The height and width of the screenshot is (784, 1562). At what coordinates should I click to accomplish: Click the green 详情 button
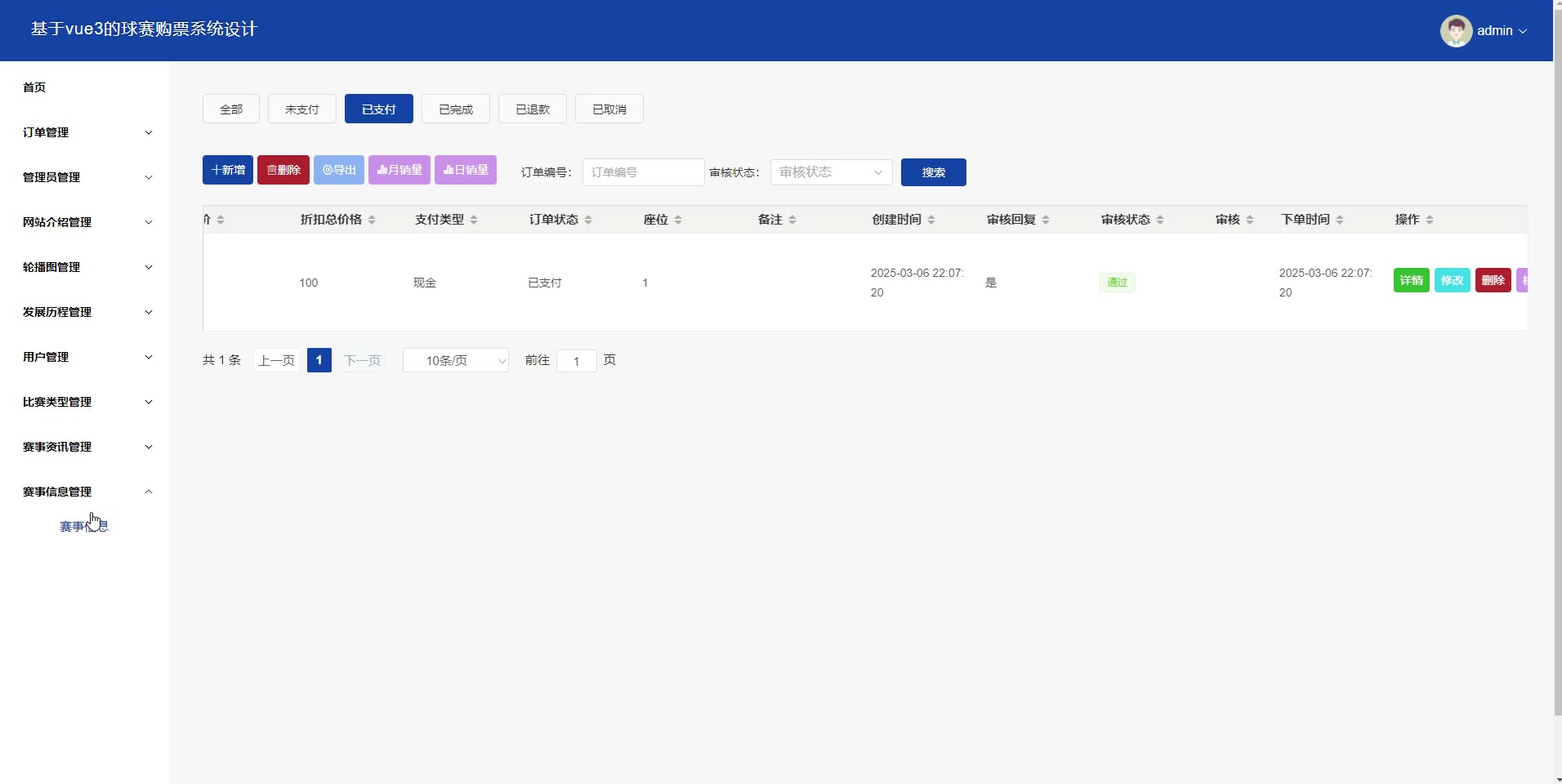click(1411, 280)
